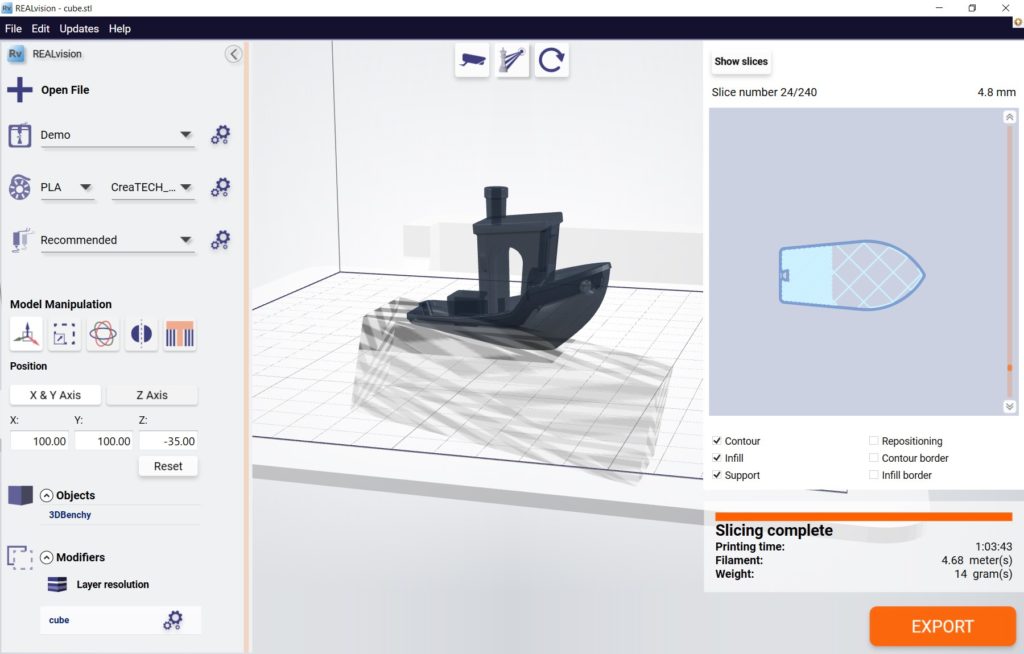Open the CreaTECH filament brand dropdown
1024x654 pixels.
tap(153, 188)
